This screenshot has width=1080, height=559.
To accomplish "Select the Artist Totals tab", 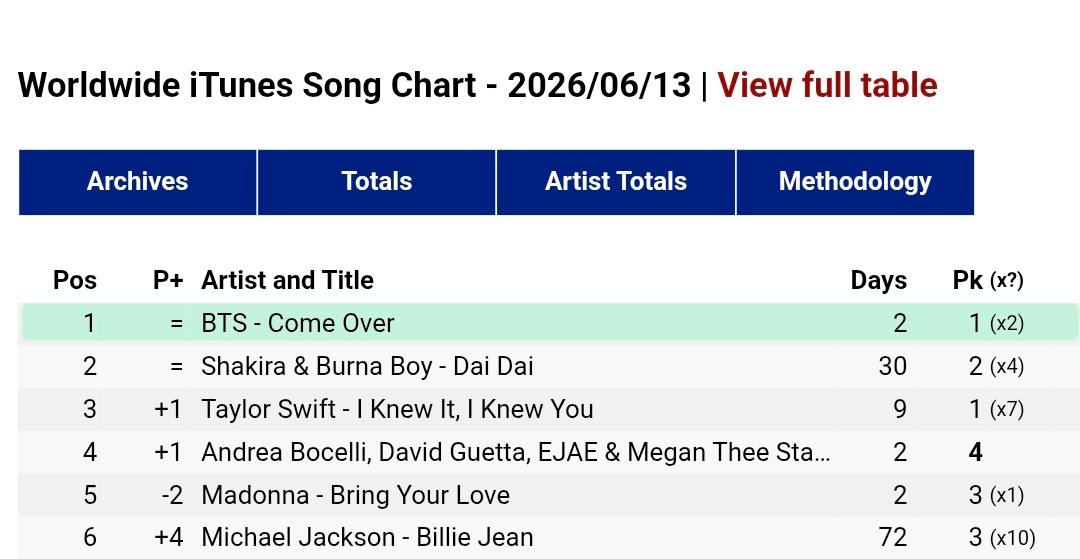I will (x=616, y=182).
